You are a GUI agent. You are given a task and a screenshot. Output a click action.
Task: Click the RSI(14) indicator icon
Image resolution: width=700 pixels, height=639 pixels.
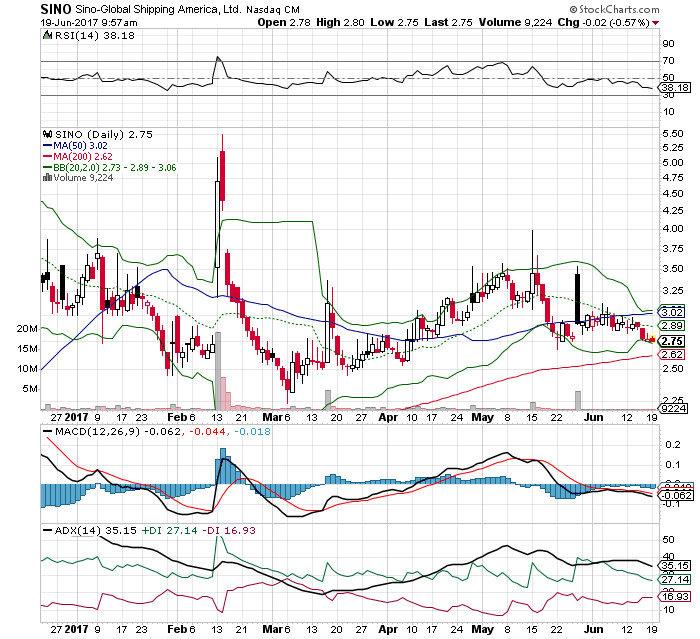pos(47,35)
